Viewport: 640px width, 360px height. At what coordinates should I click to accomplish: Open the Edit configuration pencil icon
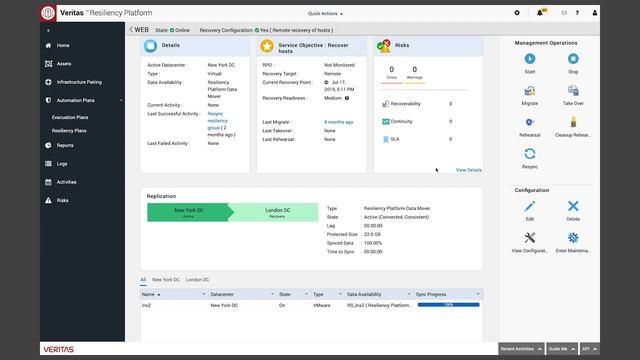point(529,206)
